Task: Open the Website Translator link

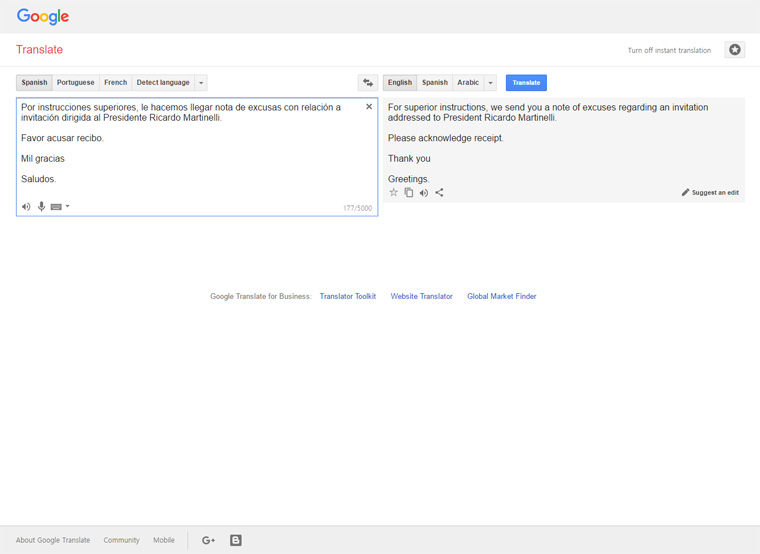Action: (422, 296)
